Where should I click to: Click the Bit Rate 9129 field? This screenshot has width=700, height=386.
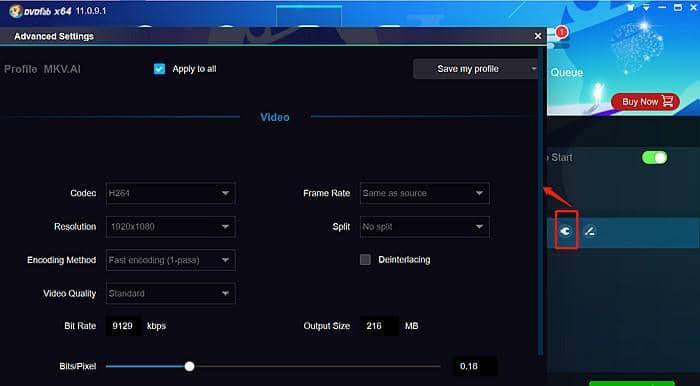coord(122,326)
